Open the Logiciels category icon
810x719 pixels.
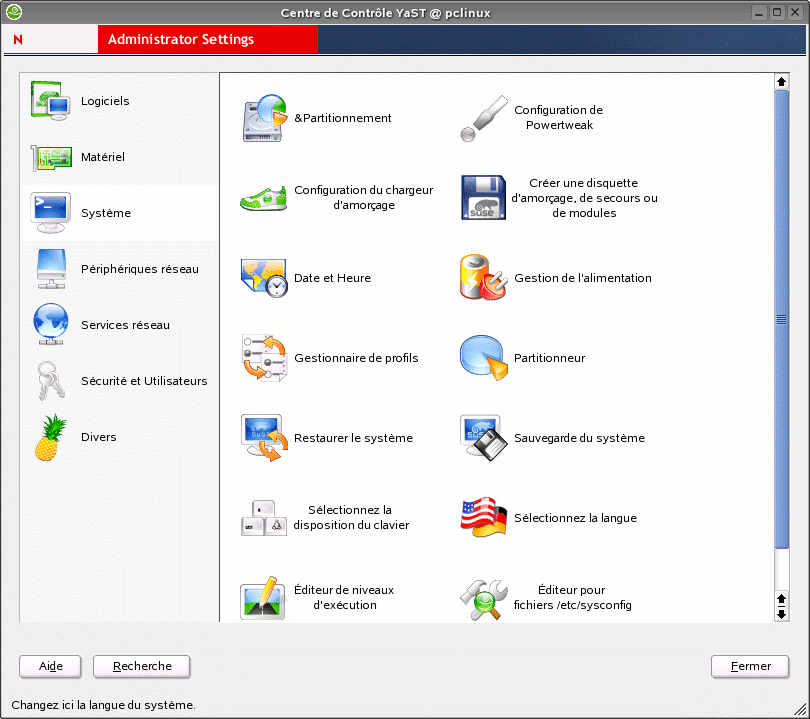pyautogui.click(x=51, y=101)
